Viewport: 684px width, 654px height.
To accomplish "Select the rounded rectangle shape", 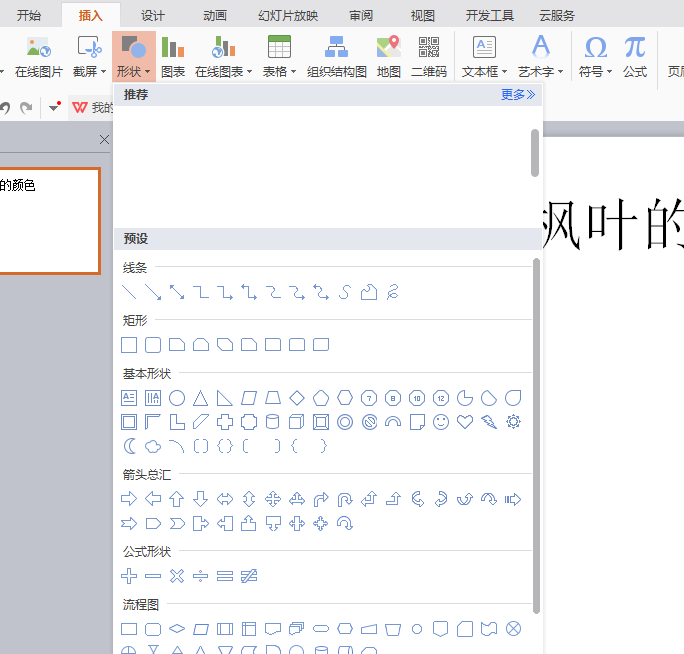I will (153, 345).
